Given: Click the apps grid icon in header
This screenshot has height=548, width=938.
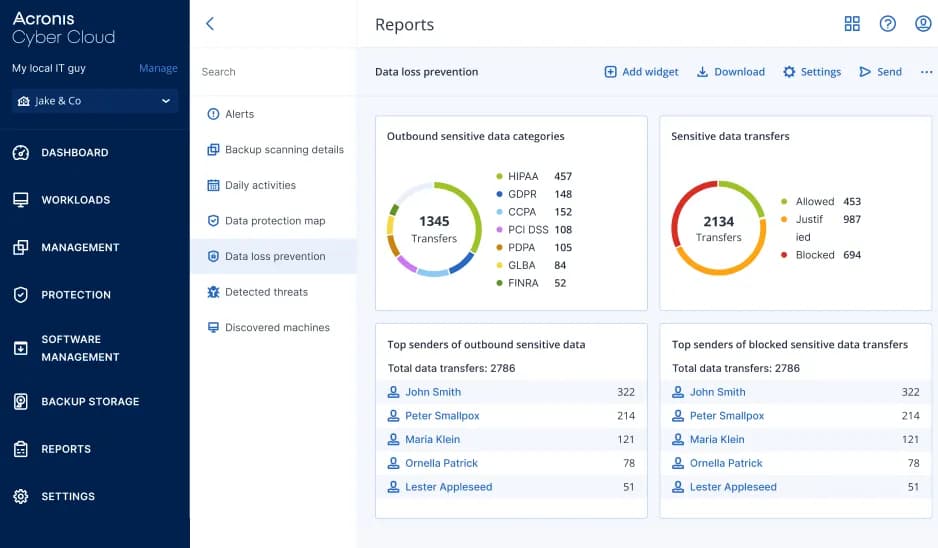Looking at the screenshot, I should tap(852, 24).
